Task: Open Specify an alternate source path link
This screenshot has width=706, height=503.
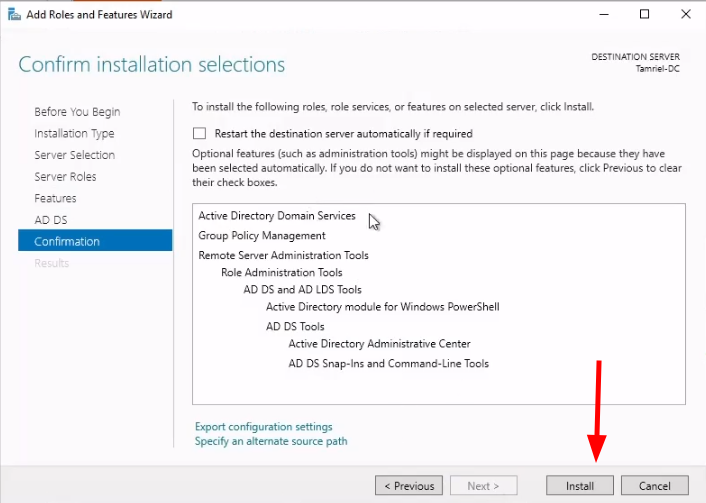Action: 271,441
